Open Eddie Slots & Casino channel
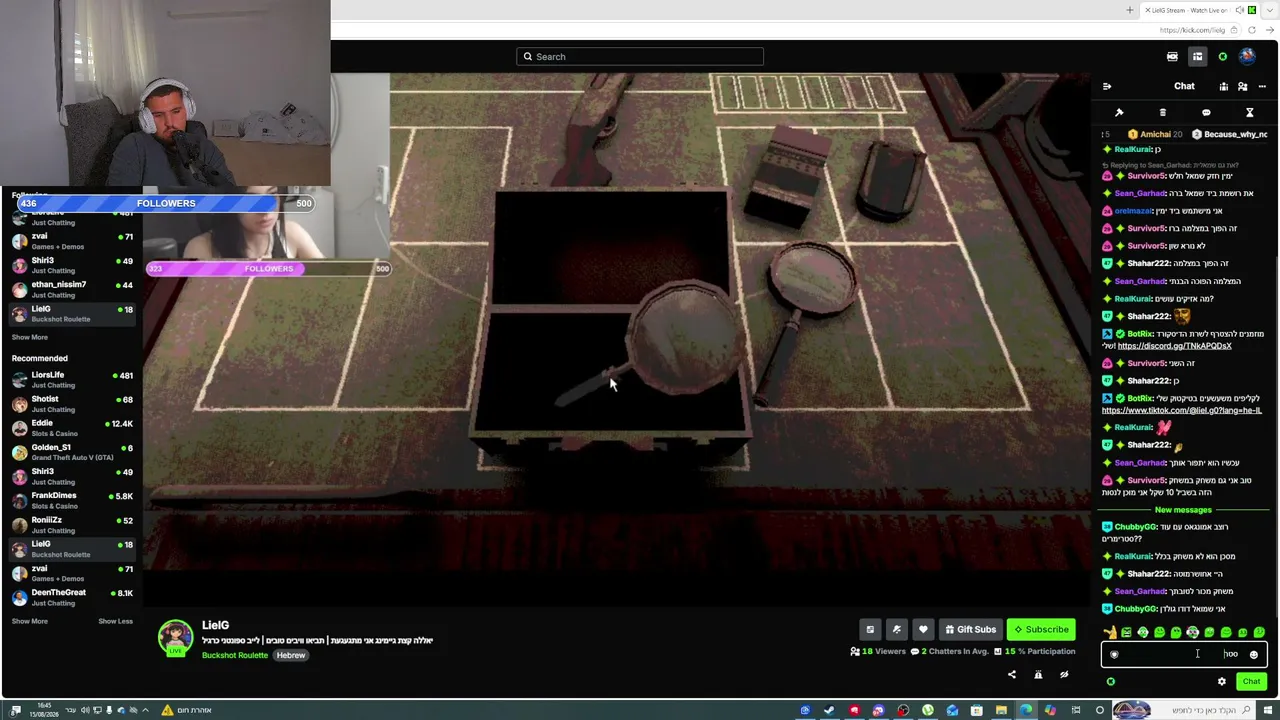The height and width of the screenshot is (720, 1280). pyautogui.click(x=72, y=428)
